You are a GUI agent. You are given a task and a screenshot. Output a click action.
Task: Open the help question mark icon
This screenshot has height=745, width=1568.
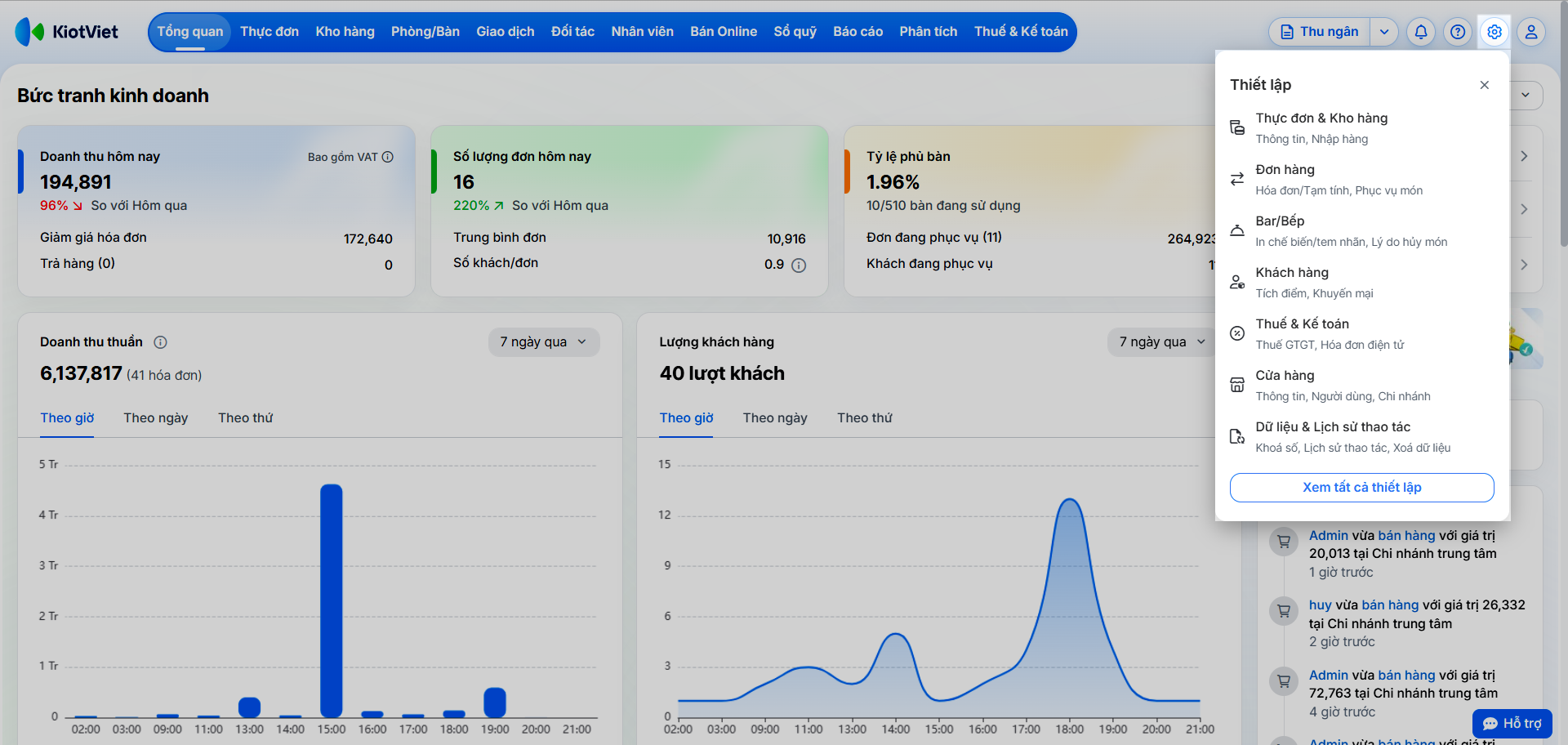pos(1458,32)
